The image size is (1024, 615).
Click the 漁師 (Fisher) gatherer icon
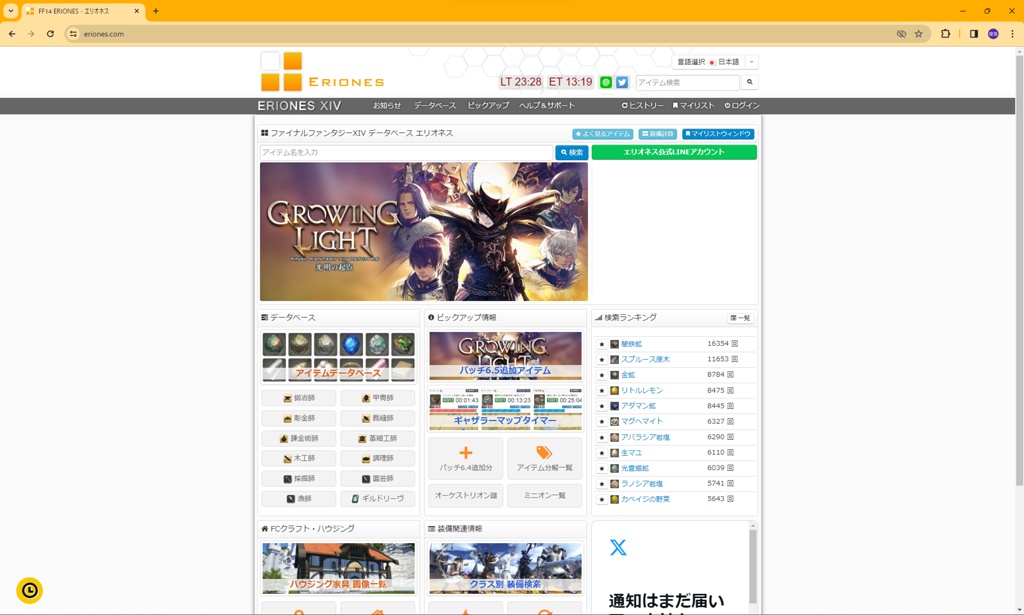pos(297,498)
